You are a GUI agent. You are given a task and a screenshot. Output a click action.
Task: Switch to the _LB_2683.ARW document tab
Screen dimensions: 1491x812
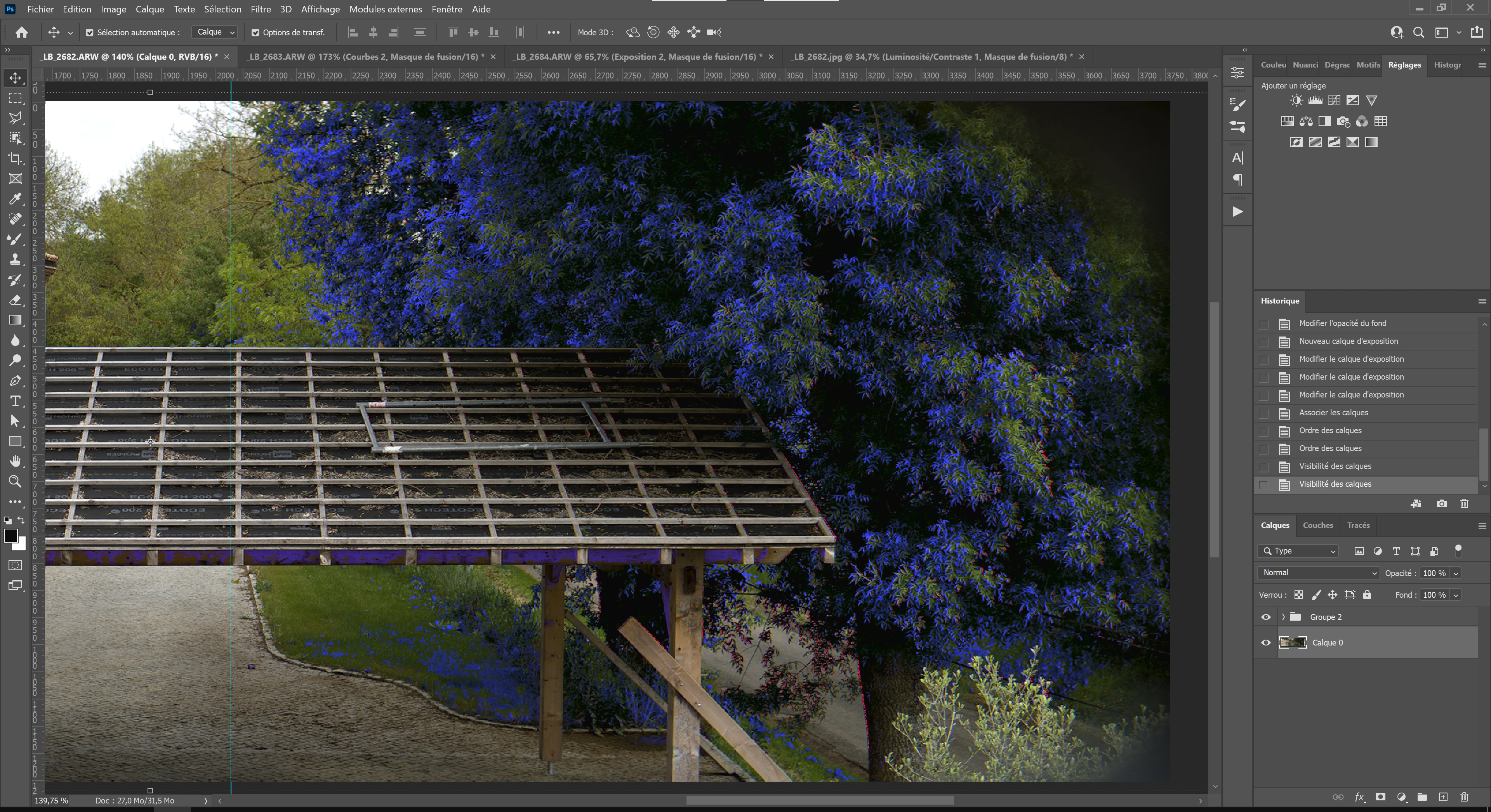point(366,57)
